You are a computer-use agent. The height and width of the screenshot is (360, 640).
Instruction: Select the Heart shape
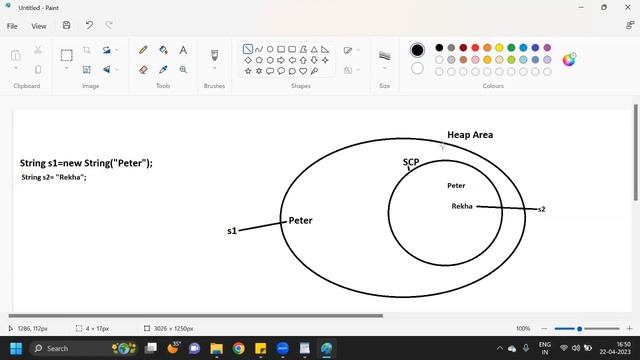point(303,71)
